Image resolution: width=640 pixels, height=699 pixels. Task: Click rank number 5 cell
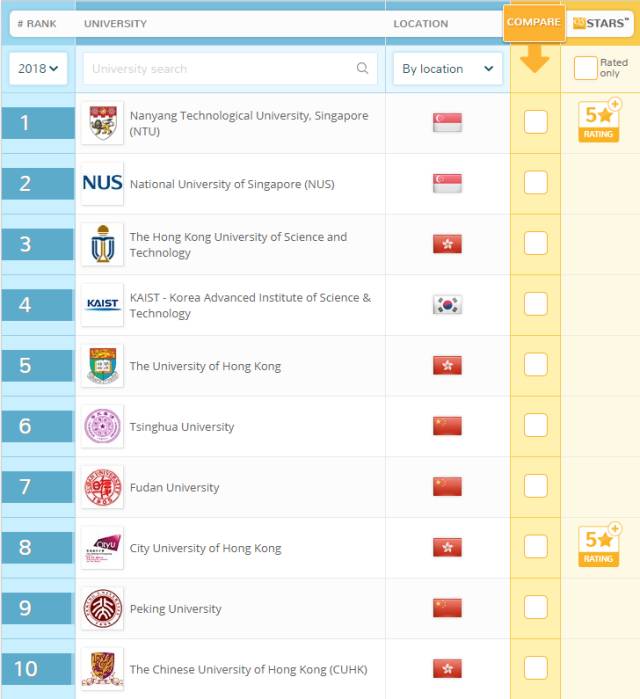pos(37,366)
